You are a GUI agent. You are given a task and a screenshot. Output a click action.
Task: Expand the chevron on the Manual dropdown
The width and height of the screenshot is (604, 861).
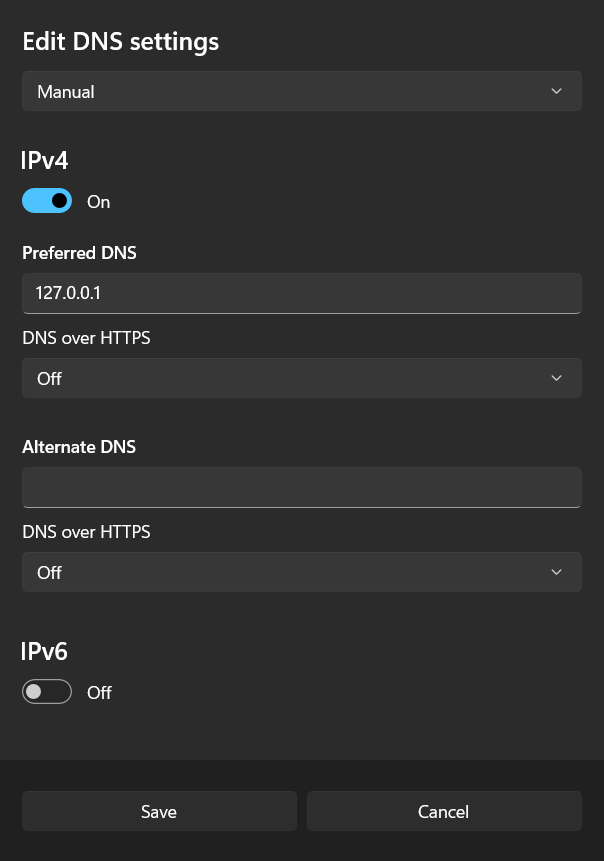pyautogui.click(x=556, y=90)
